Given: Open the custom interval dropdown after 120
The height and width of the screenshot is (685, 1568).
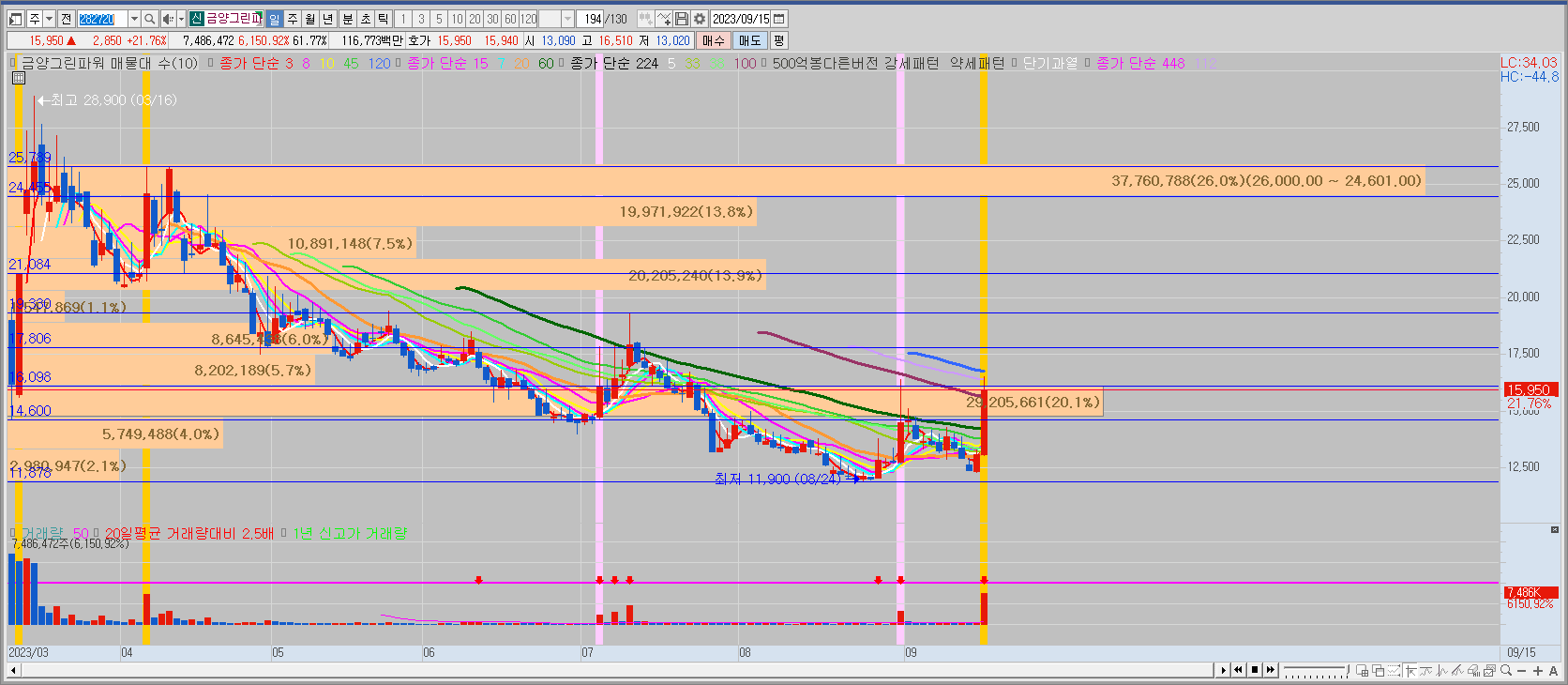Looking at the screenshot, I should click(x=567, y=19).
